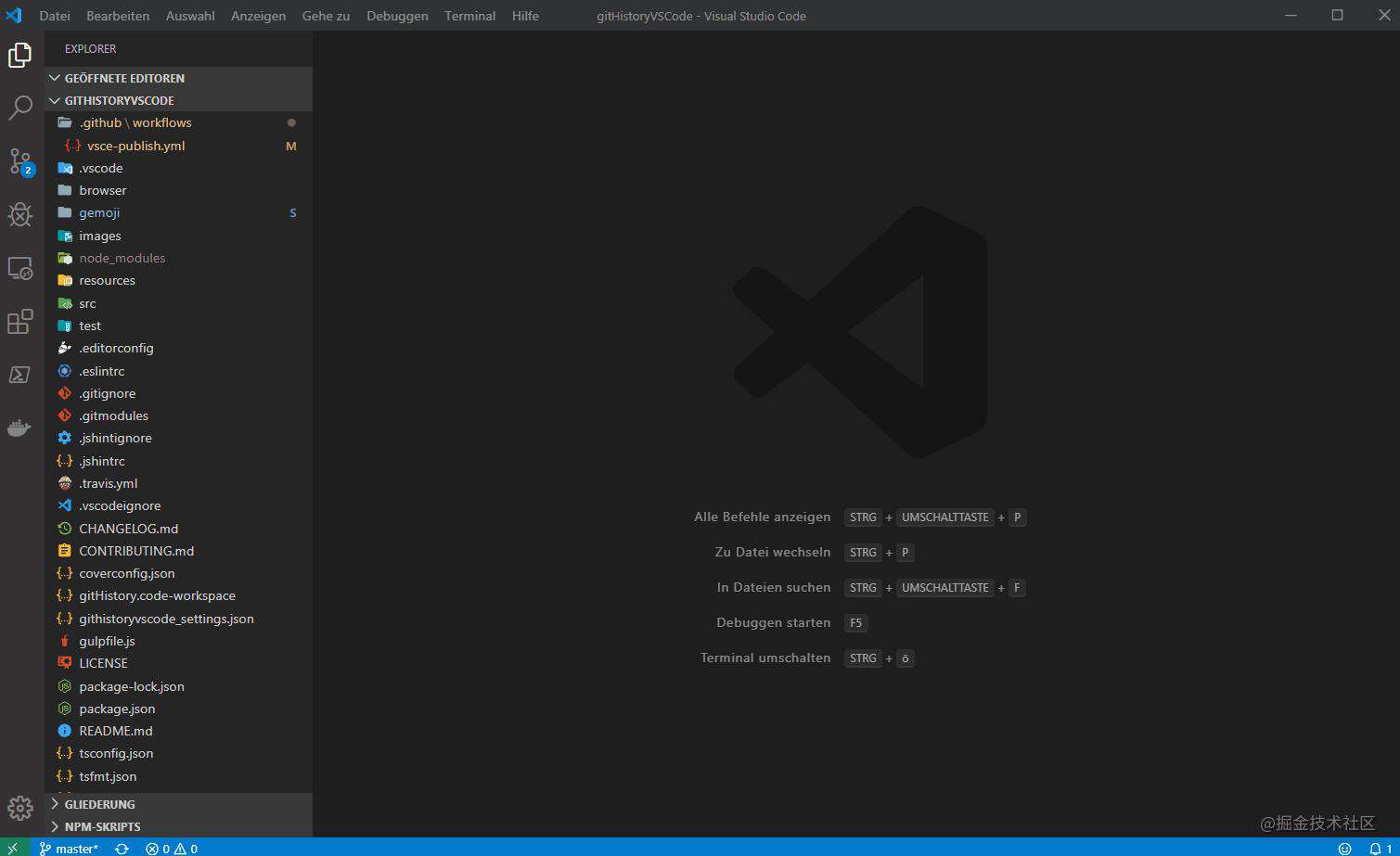Open the Gehe zu menu
1400x856 pixels.
(326, 16)
